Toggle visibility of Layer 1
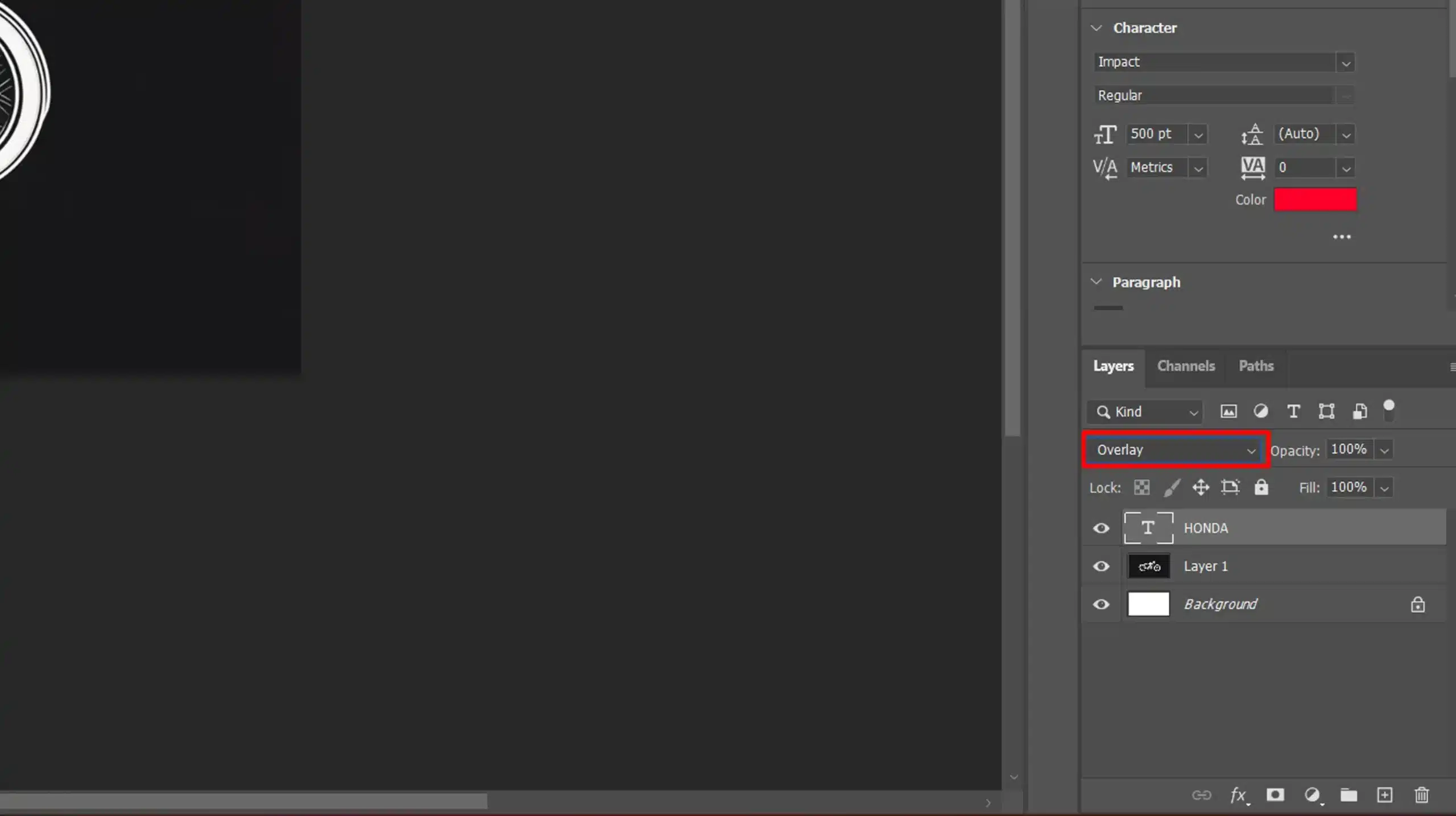Screen dimensions: 1456x816 (1101, 566)
